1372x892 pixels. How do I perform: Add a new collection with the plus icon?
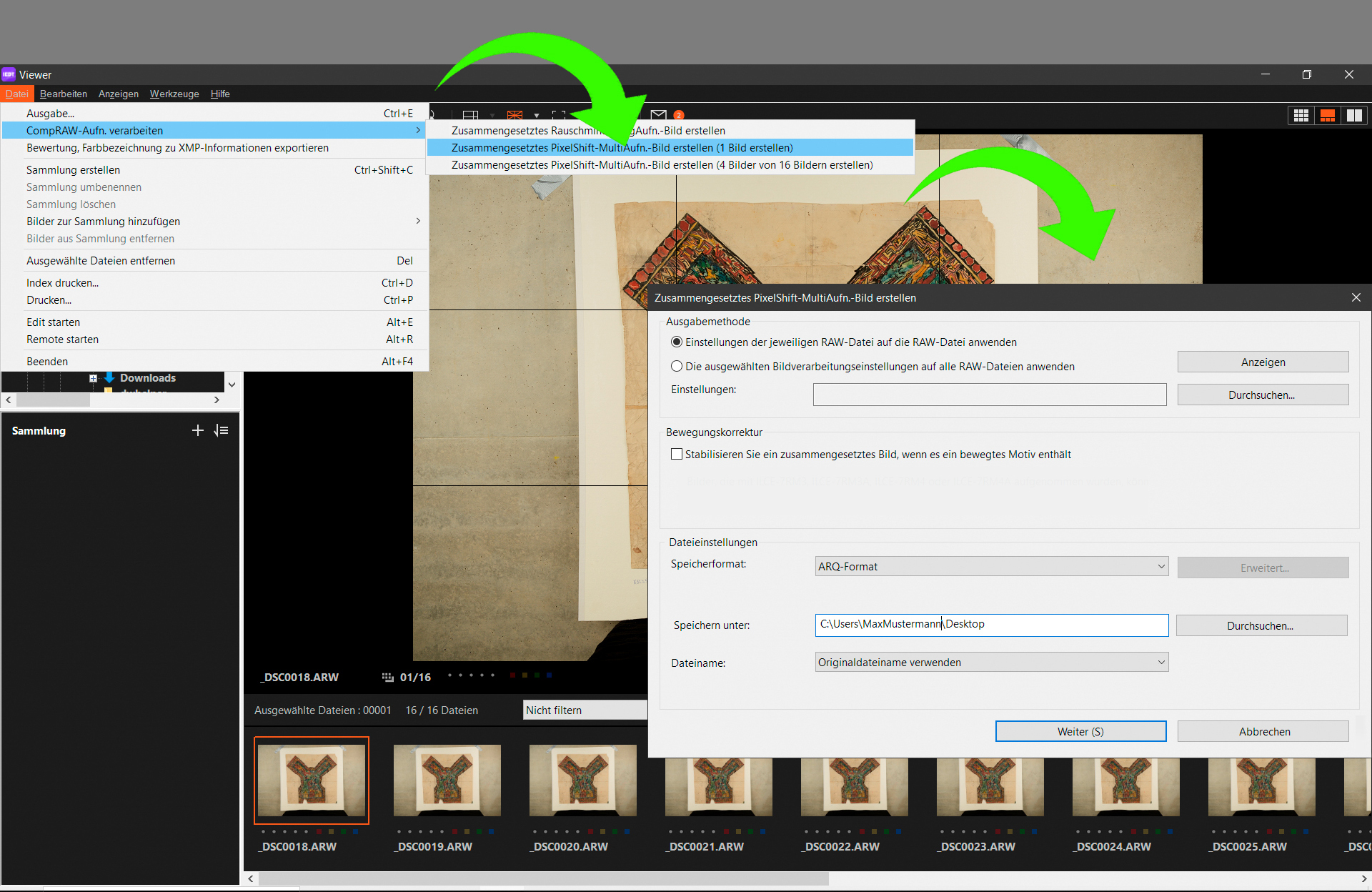coord(198,430)
